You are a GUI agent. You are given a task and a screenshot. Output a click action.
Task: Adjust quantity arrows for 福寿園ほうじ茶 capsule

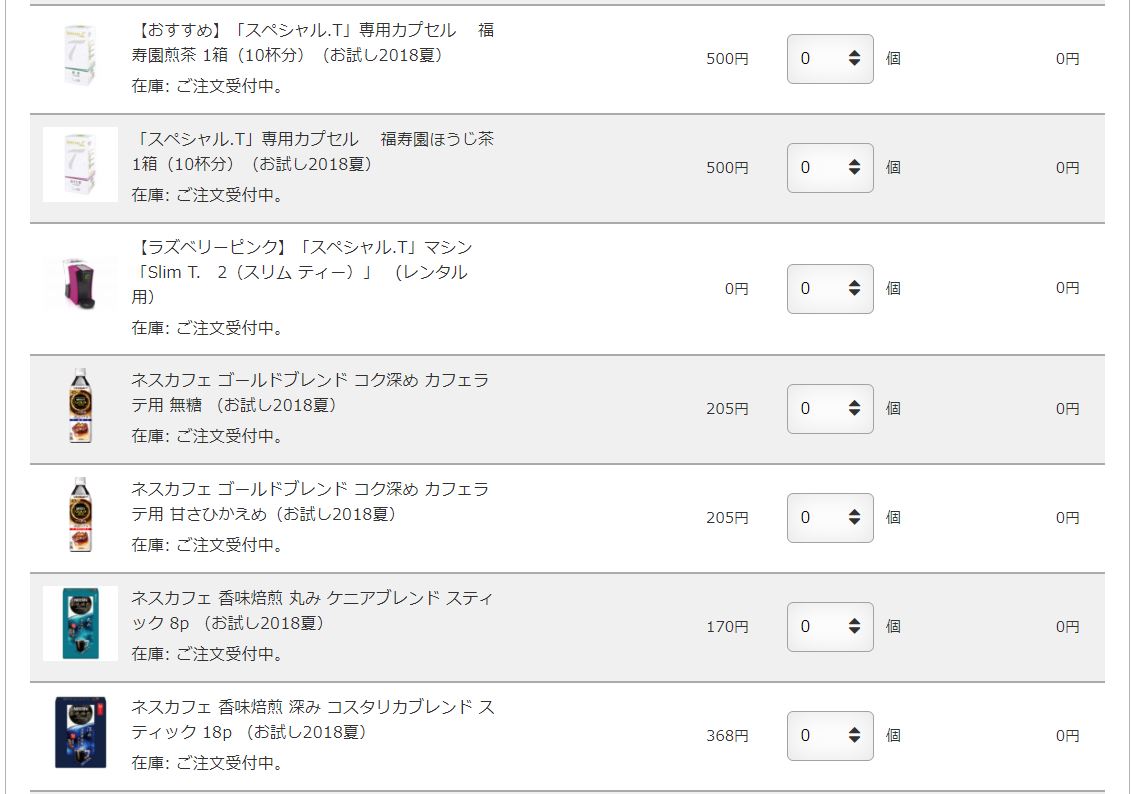click(854, 167)
